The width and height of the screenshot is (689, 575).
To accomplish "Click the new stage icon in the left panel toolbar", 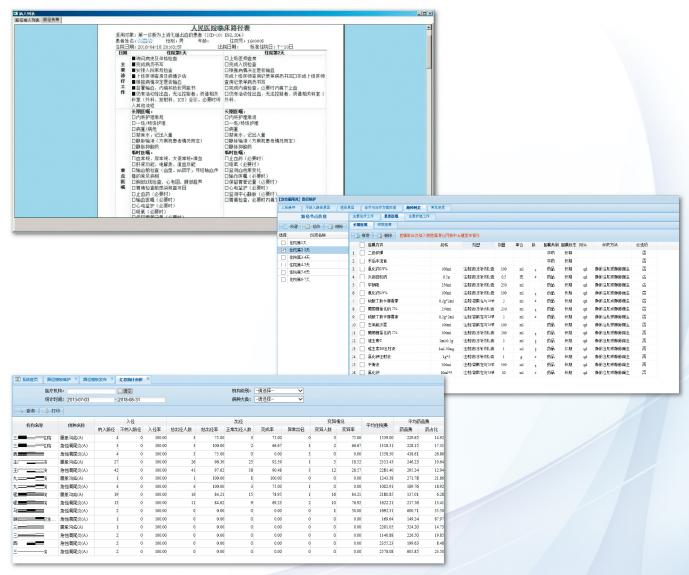I will [x=285, y=227].
